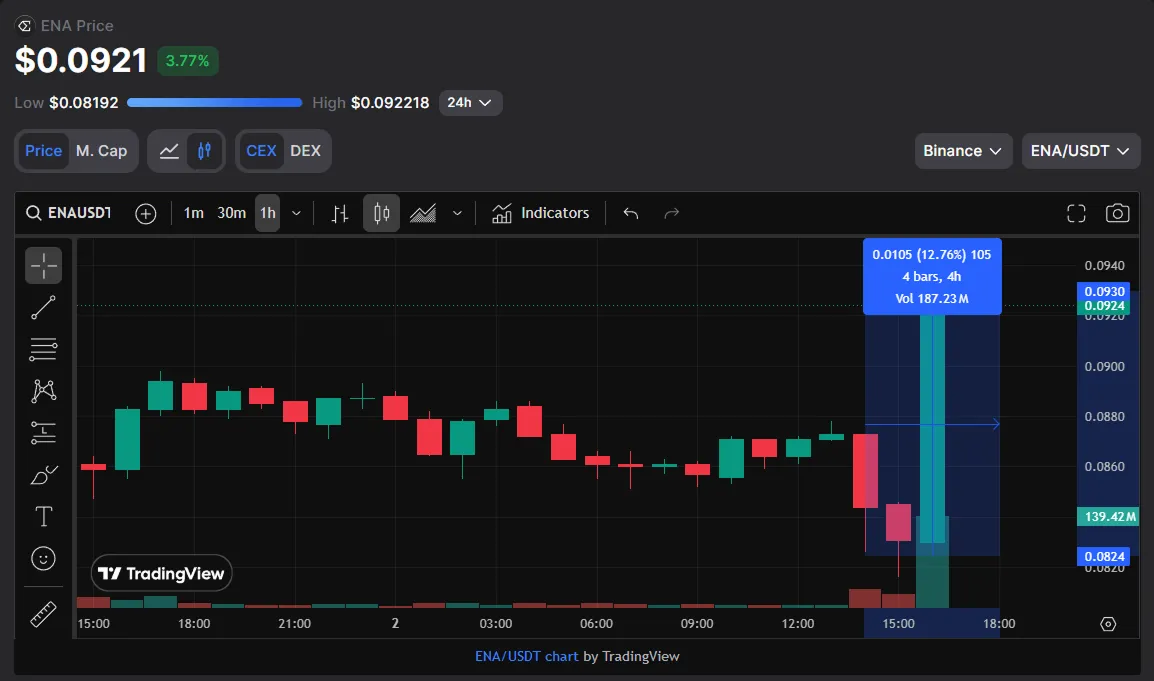Screen dimensions: 1154x681
Task: Open the Fibonacci retracement tool
Action: pyautogui.click(x=43, y=349)
